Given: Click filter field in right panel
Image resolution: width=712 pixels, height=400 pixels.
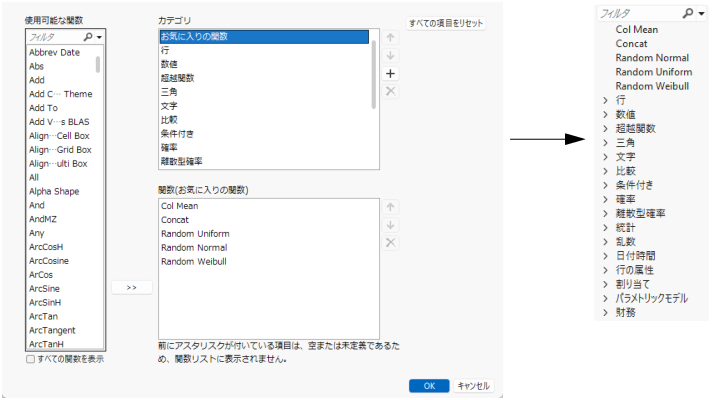Looking at the screenshot, I should [x=638, y=14].
